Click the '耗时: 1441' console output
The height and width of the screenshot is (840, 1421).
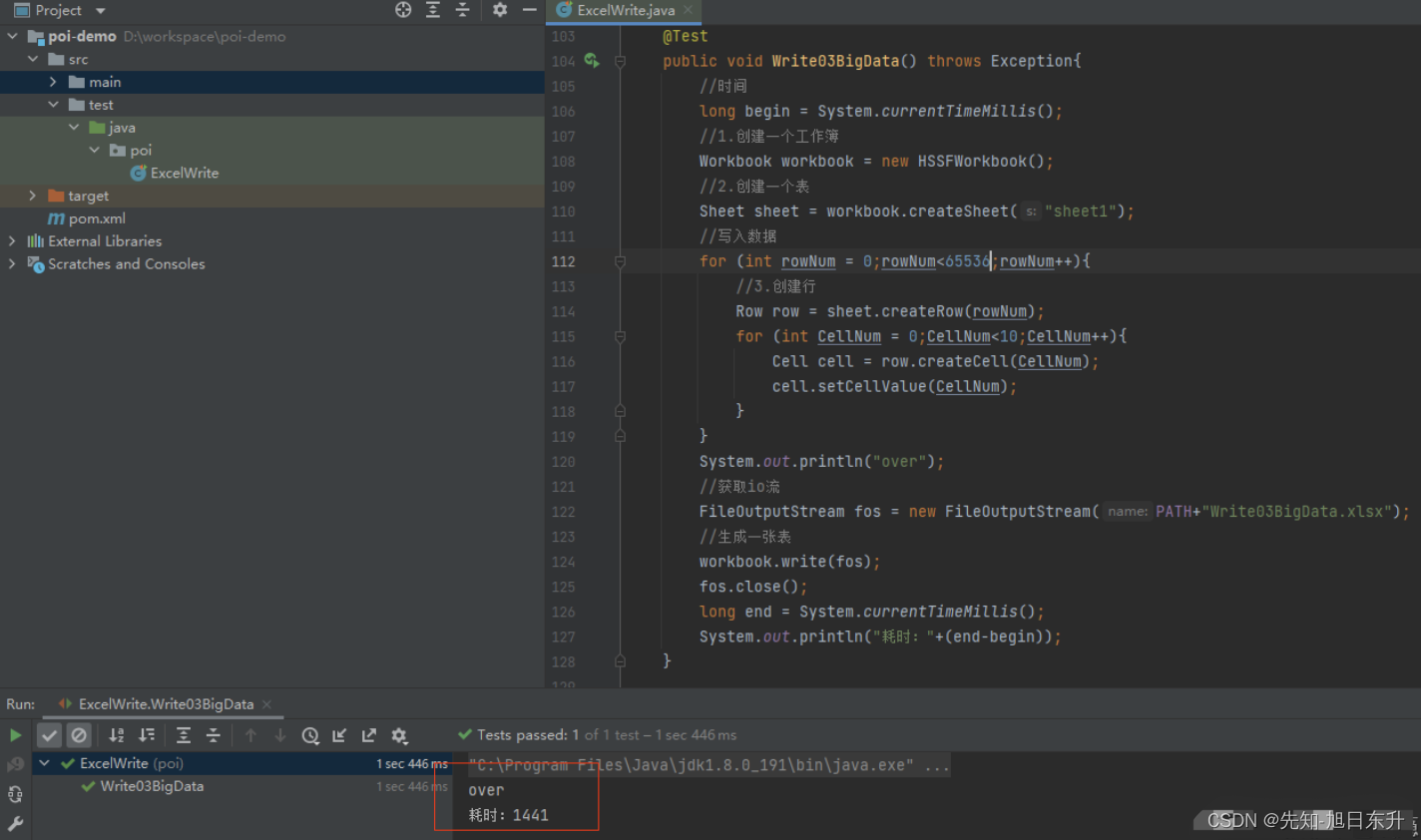(x=509, y=815)
